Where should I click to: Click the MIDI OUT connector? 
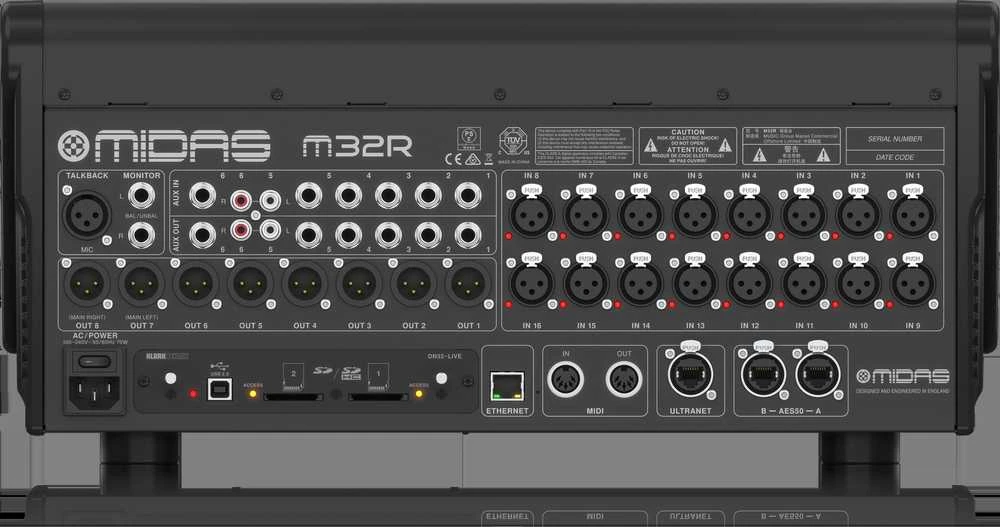click(624, 379)
